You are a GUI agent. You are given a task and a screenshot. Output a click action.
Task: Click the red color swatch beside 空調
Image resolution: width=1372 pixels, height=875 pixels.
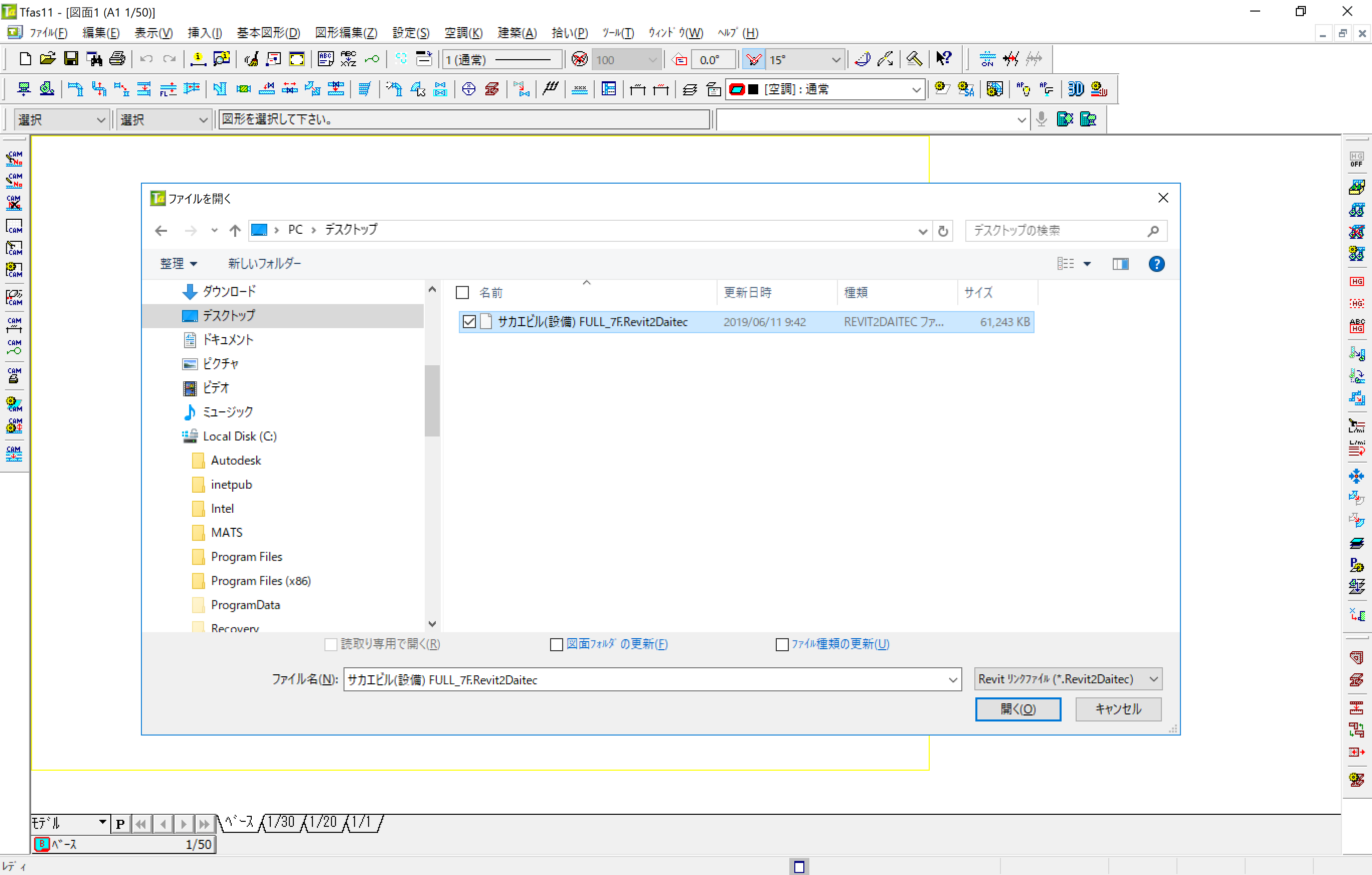(x=737, y=89)
